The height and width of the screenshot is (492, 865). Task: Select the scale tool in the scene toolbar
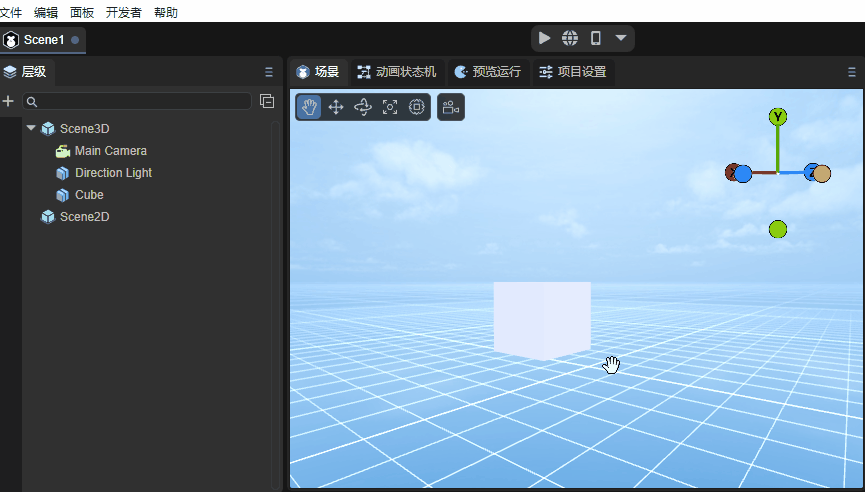(390, 107)
